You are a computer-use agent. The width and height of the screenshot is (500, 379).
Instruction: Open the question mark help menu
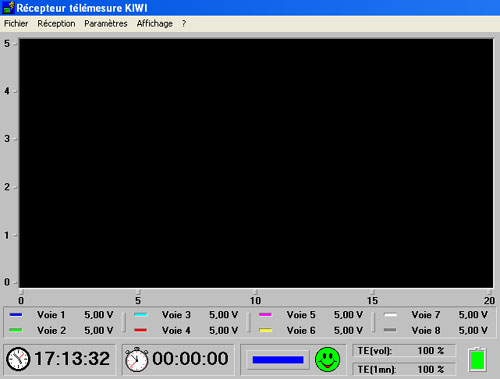coord(184,24)
